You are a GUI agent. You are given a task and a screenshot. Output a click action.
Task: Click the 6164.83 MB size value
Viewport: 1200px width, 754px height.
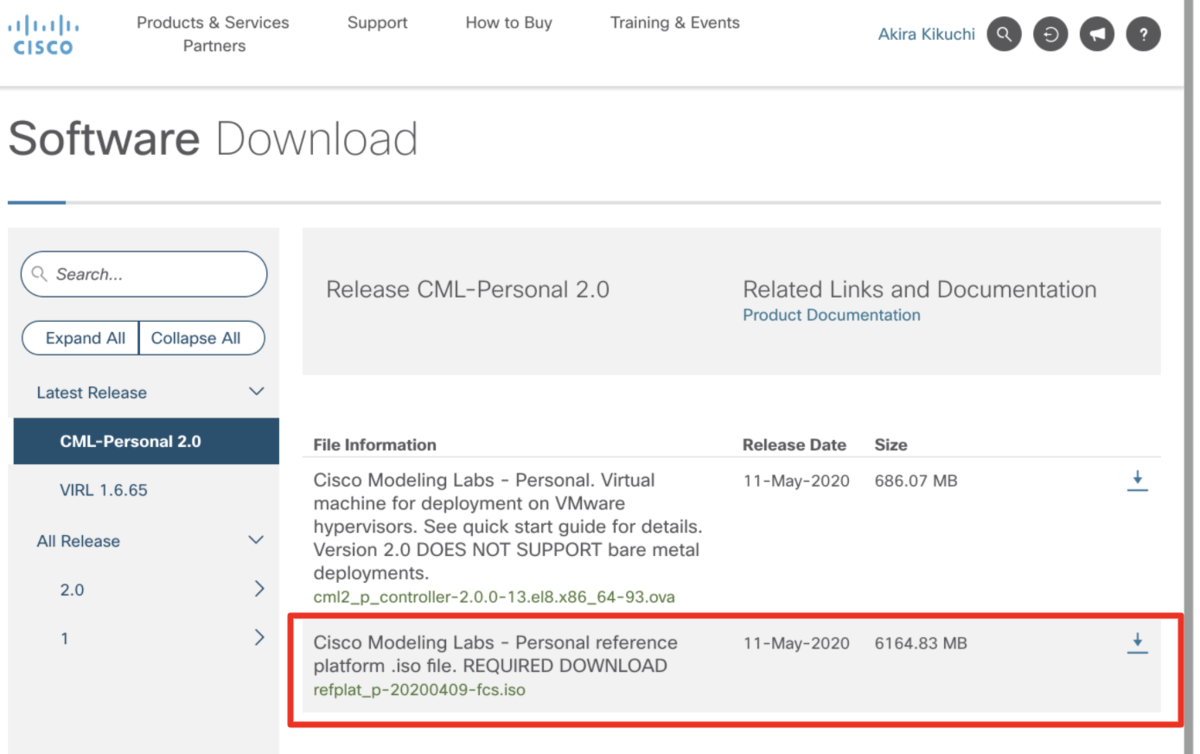pos(920,643)
